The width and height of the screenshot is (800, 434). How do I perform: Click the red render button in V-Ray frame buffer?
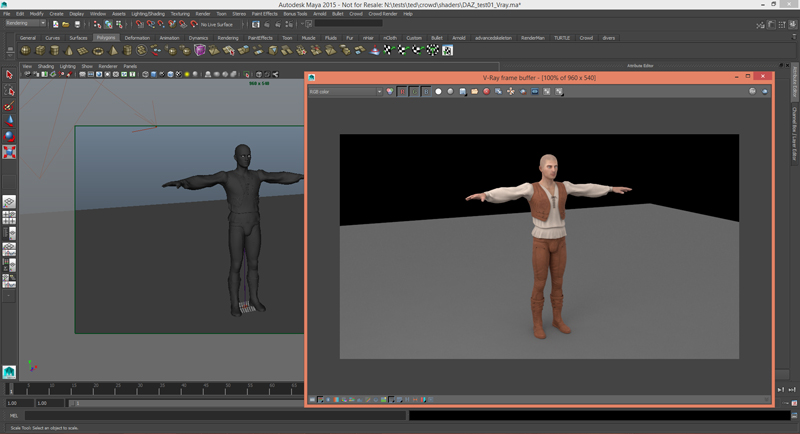point(486,92)
